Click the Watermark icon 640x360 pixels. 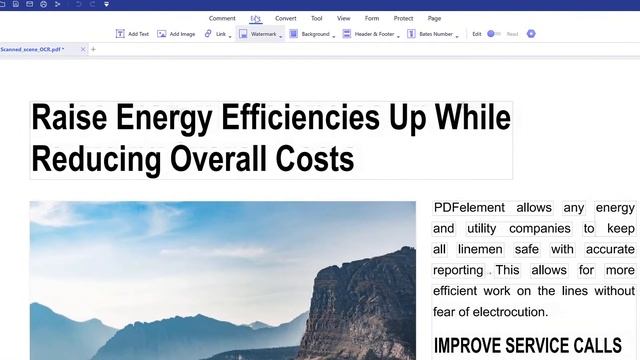243,34
